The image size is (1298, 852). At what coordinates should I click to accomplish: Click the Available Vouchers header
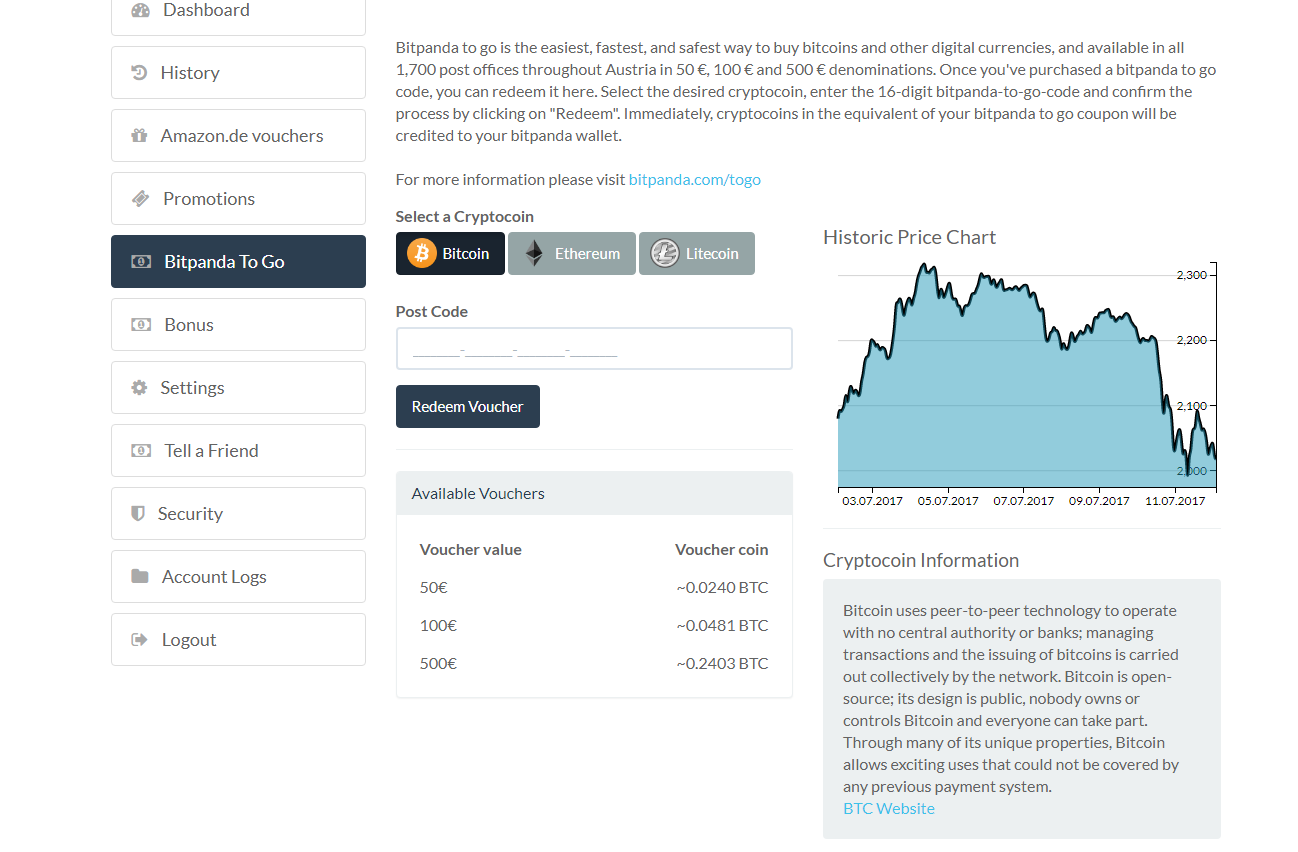[x=594, y=494]
